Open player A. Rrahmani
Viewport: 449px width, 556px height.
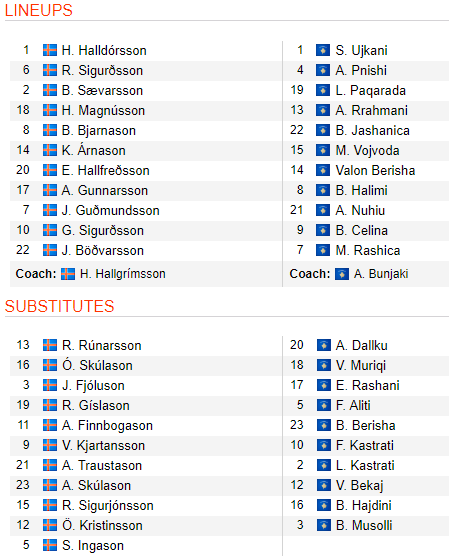point(371,110)
